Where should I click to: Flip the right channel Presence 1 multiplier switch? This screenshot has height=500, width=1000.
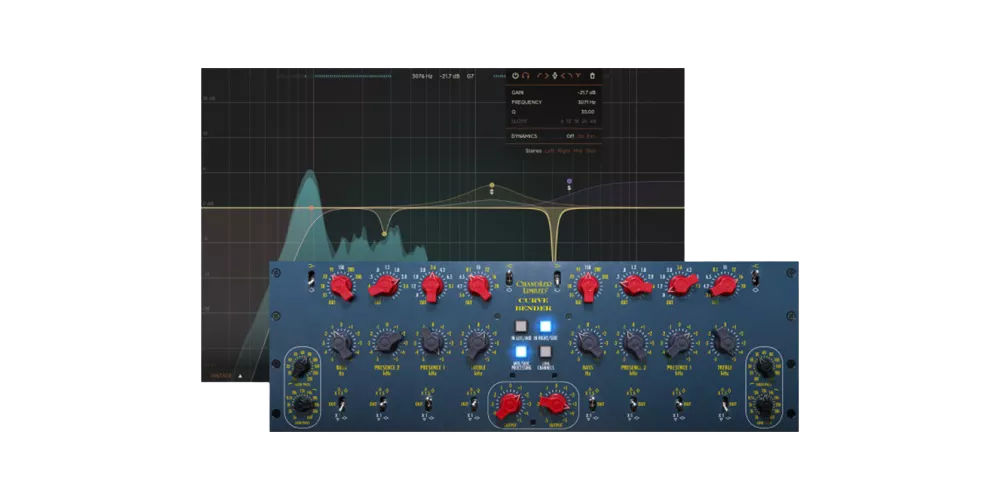tap(679, 403)
